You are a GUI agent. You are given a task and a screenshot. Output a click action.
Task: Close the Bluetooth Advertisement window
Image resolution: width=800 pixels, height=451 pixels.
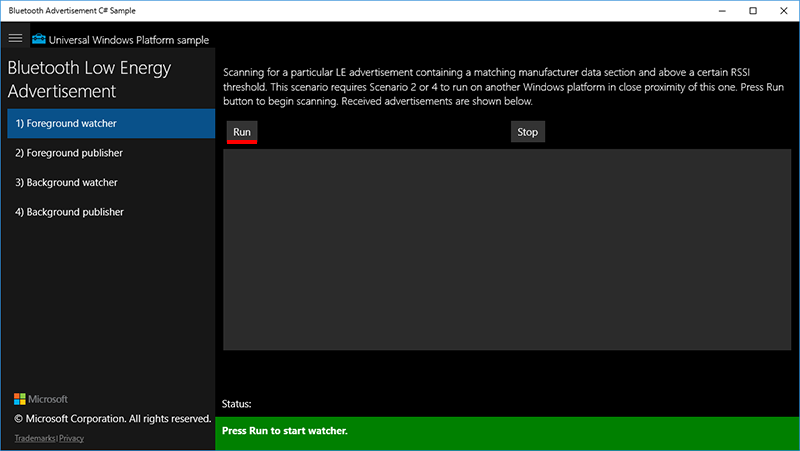(784, 11)
